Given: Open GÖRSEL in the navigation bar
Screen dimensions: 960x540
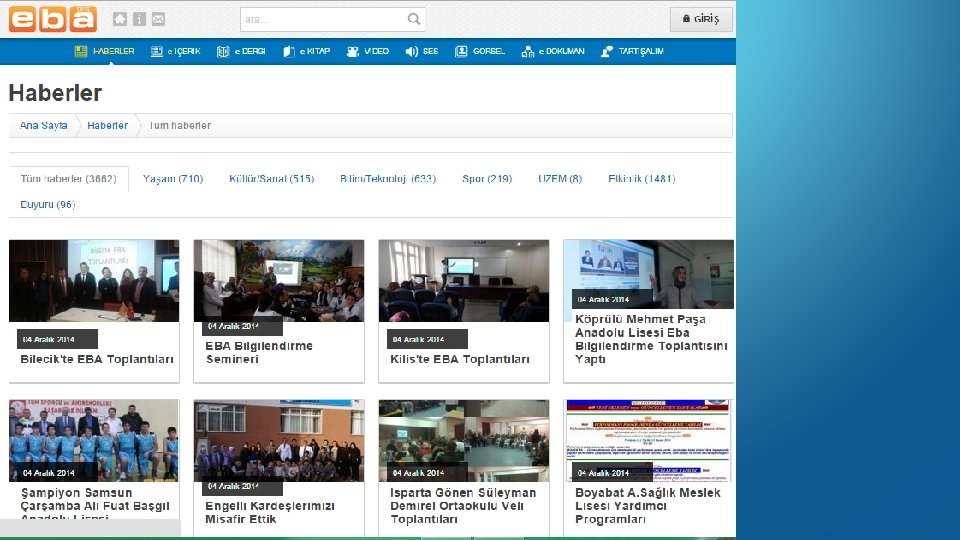Looking at the screenshot, I should coord(489,51).
